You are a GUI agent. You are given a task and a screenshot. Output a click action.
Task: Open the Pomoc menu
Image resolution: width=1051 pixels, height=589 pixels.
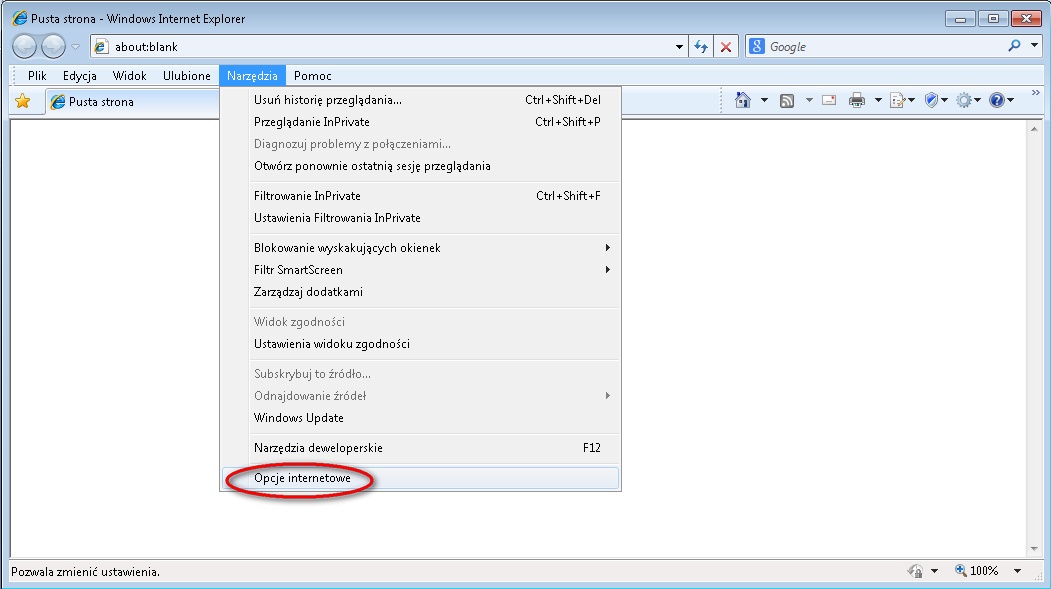click(x=312, y=76)
